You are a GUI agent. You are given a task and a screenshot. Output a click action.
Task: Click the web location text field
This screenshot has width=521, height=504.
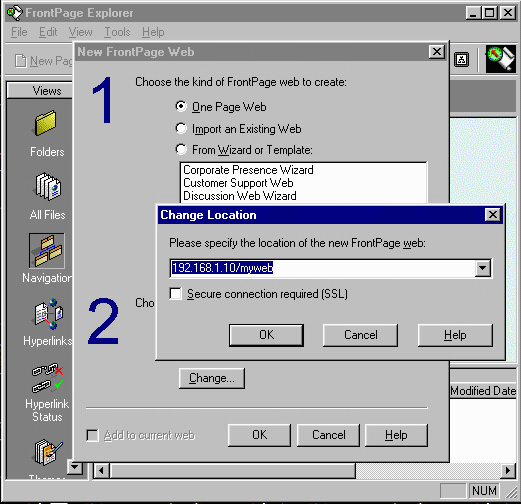coord(323,268)
